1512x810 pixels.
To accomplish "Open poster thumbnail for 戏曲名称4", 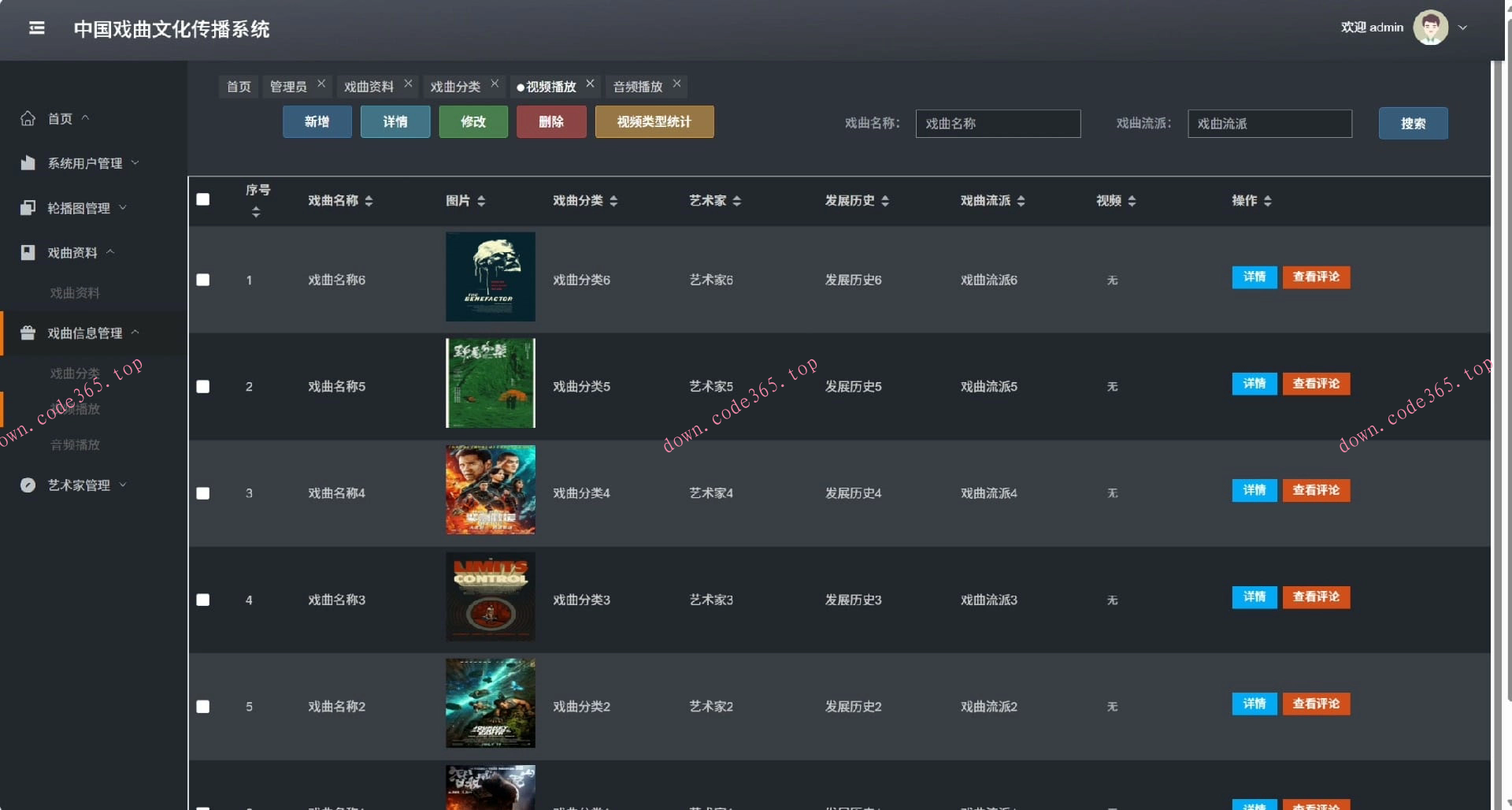I will [491, 490].
